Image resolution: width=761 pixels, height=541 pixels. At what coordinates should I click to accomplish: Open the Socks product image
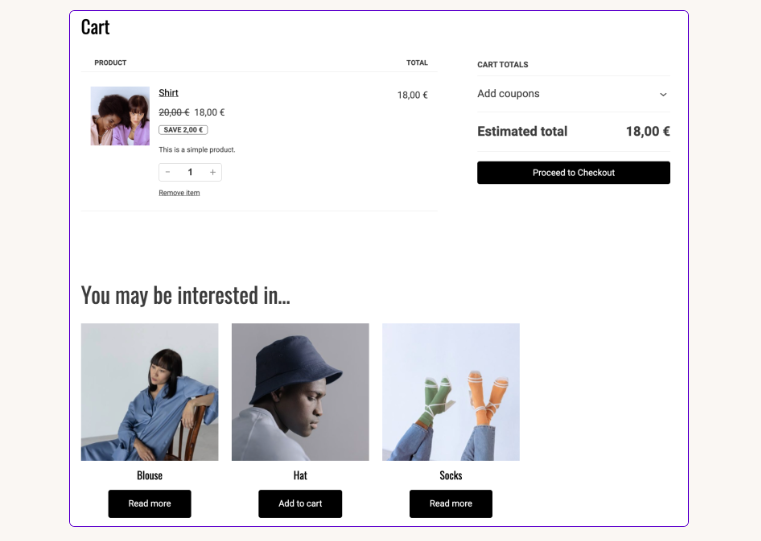tap(451, 392)
